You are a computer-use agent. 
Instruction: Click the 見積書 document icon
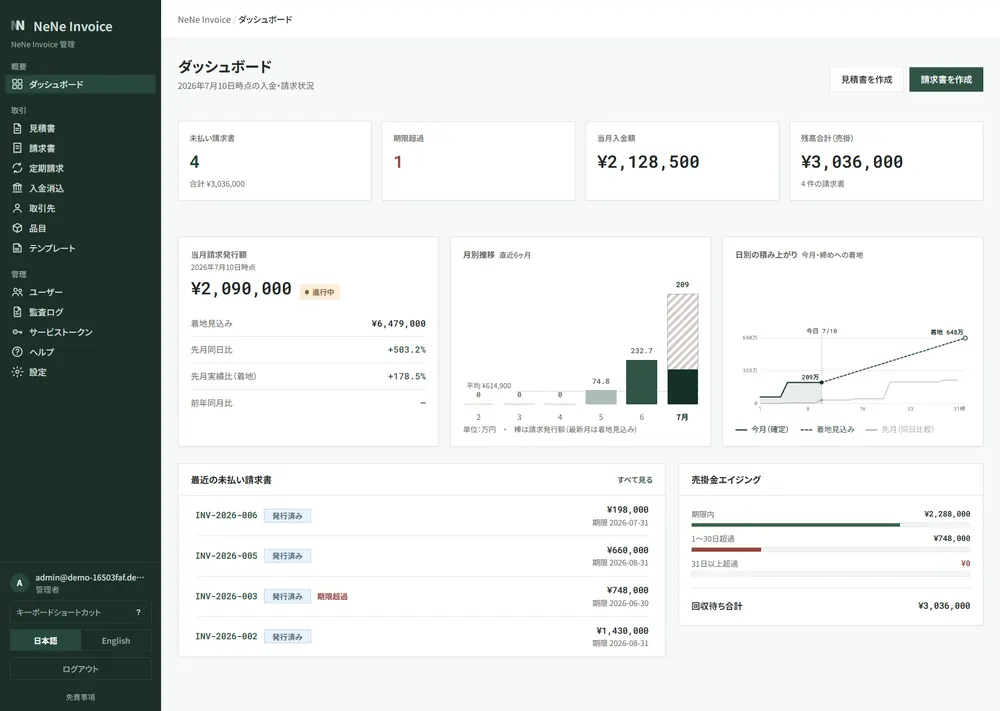tap(17, 128)
